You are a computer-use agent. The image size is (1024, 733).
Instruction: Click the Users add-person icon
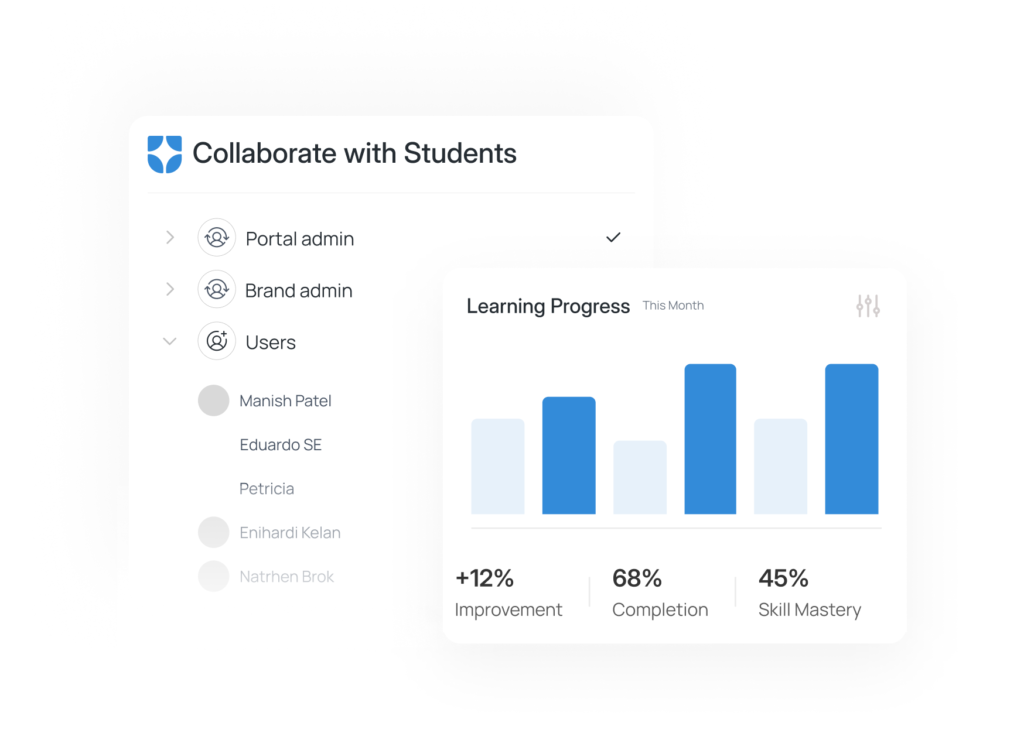coord(216,342)
